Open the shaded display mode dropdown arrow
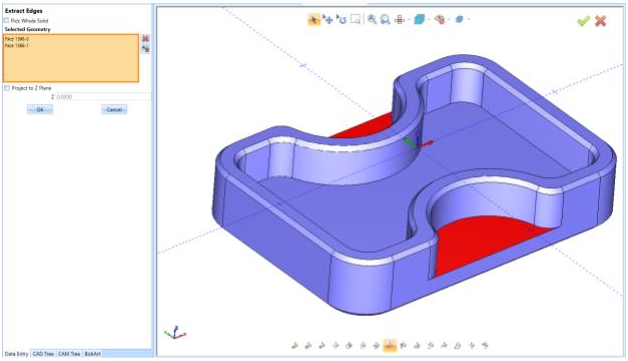 (x=429, y=19)
